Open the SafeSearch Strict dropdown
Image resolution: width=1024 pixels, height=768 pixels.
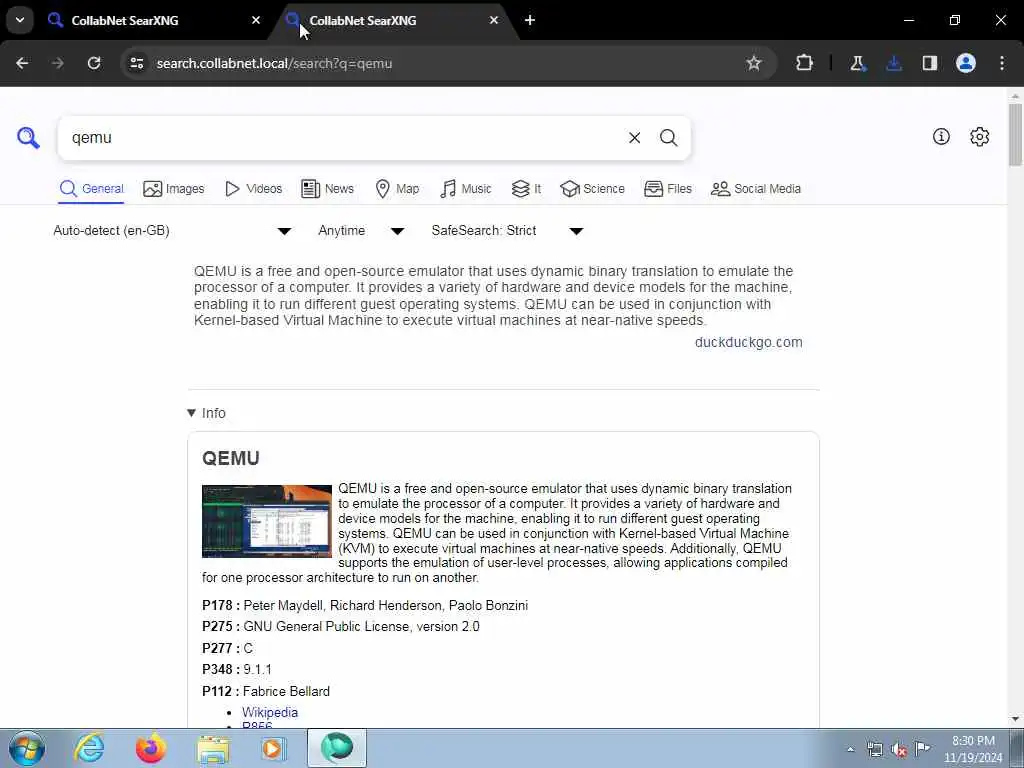point(507,231)
